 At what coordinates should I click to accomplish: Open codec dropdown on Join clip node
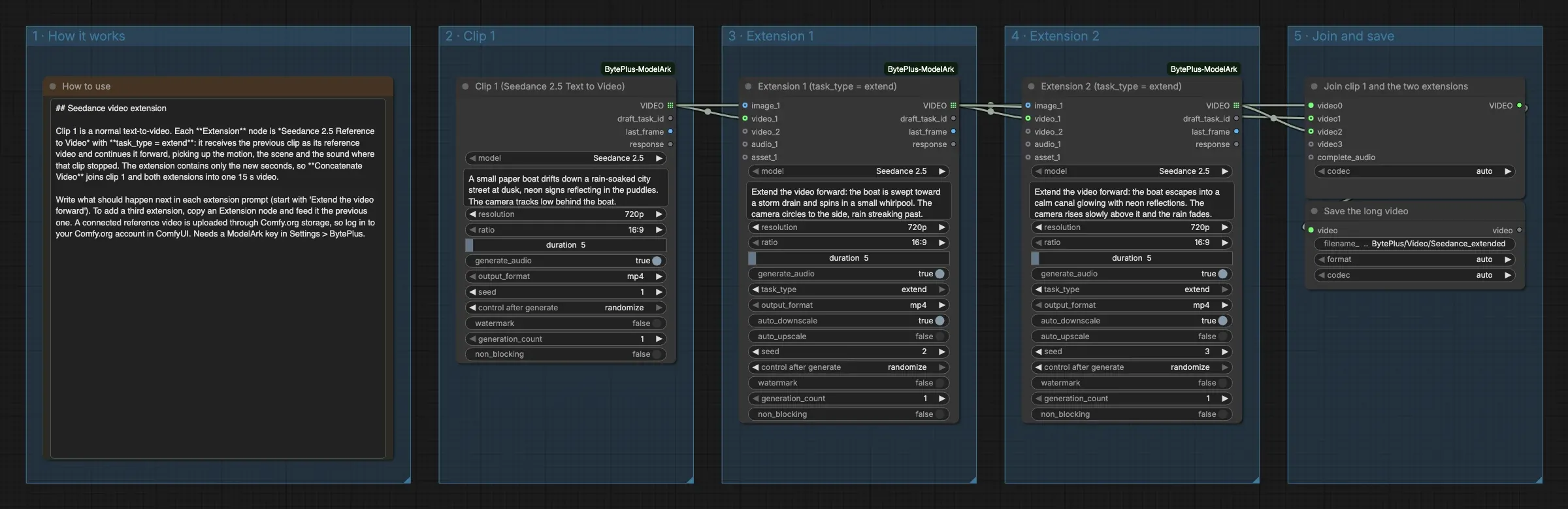[x=1414, y=171]
